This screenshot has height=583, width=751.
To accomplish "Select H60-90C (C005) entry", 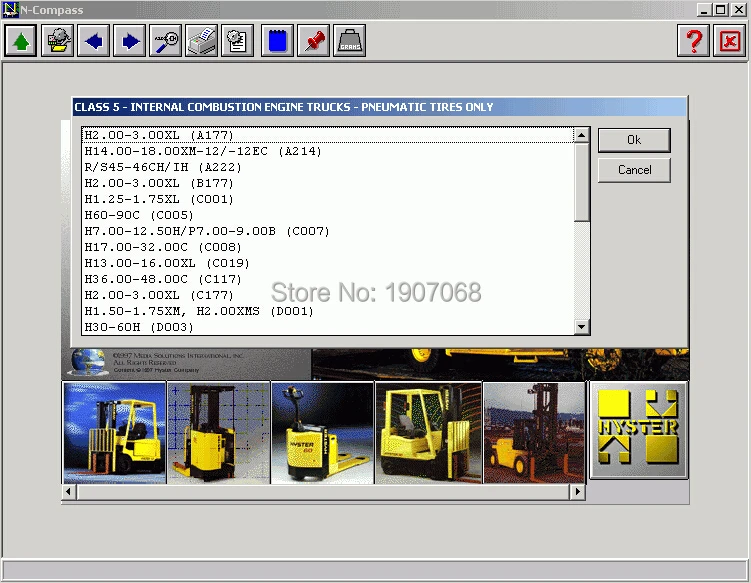I will [x=328, y=215].
